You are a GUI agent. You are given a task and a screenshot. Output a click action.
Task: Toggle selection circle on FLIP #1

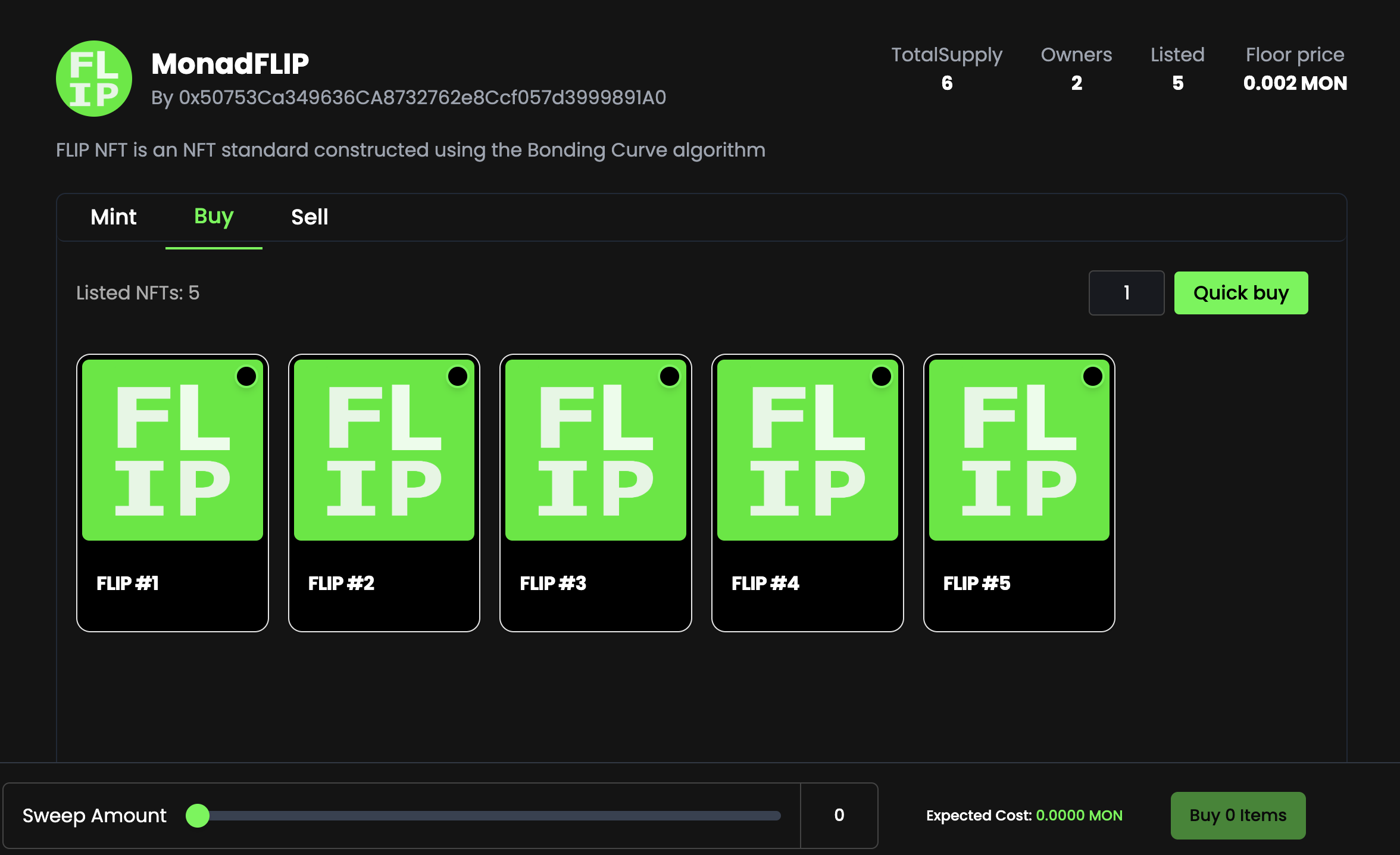tap(246, 376)
